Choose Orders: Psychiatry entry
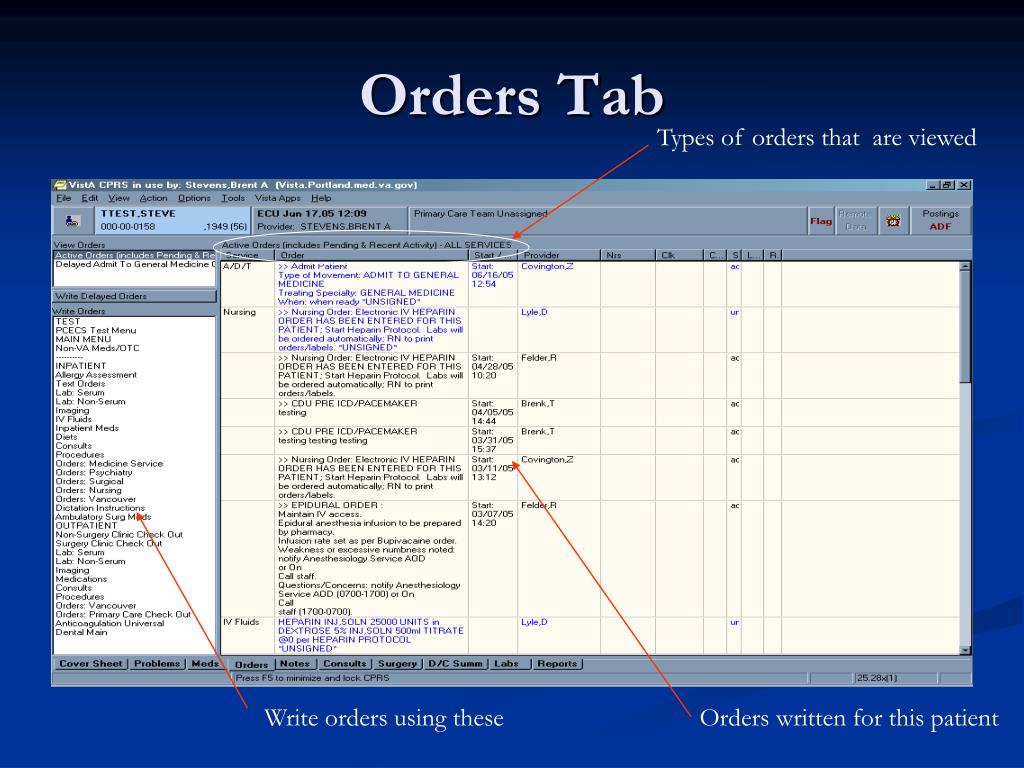 93,473
